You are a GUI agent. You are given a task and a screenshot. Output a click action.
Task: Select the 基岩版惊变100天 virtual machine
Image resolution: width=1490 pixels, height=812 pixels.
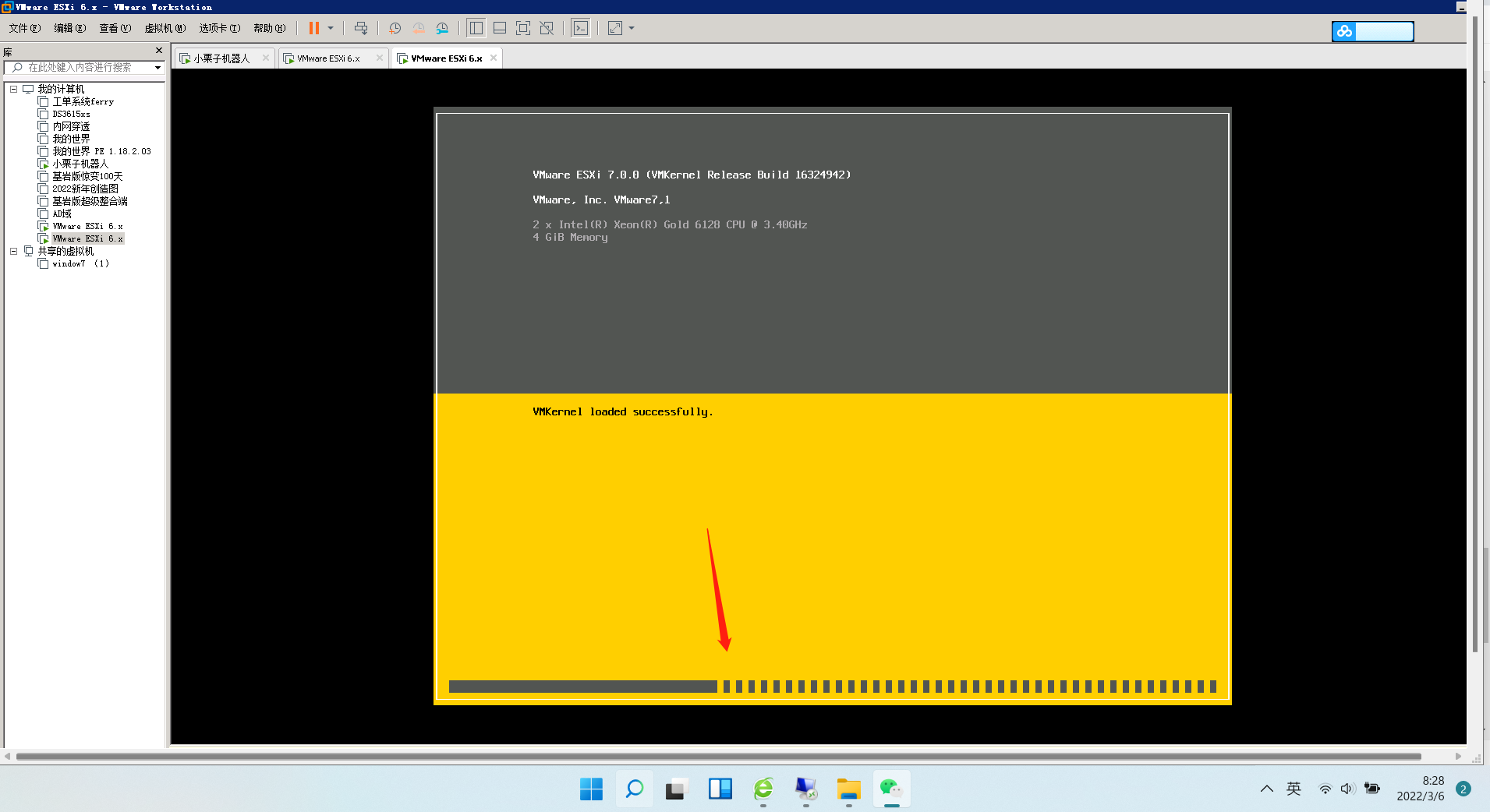click(87, 176)
